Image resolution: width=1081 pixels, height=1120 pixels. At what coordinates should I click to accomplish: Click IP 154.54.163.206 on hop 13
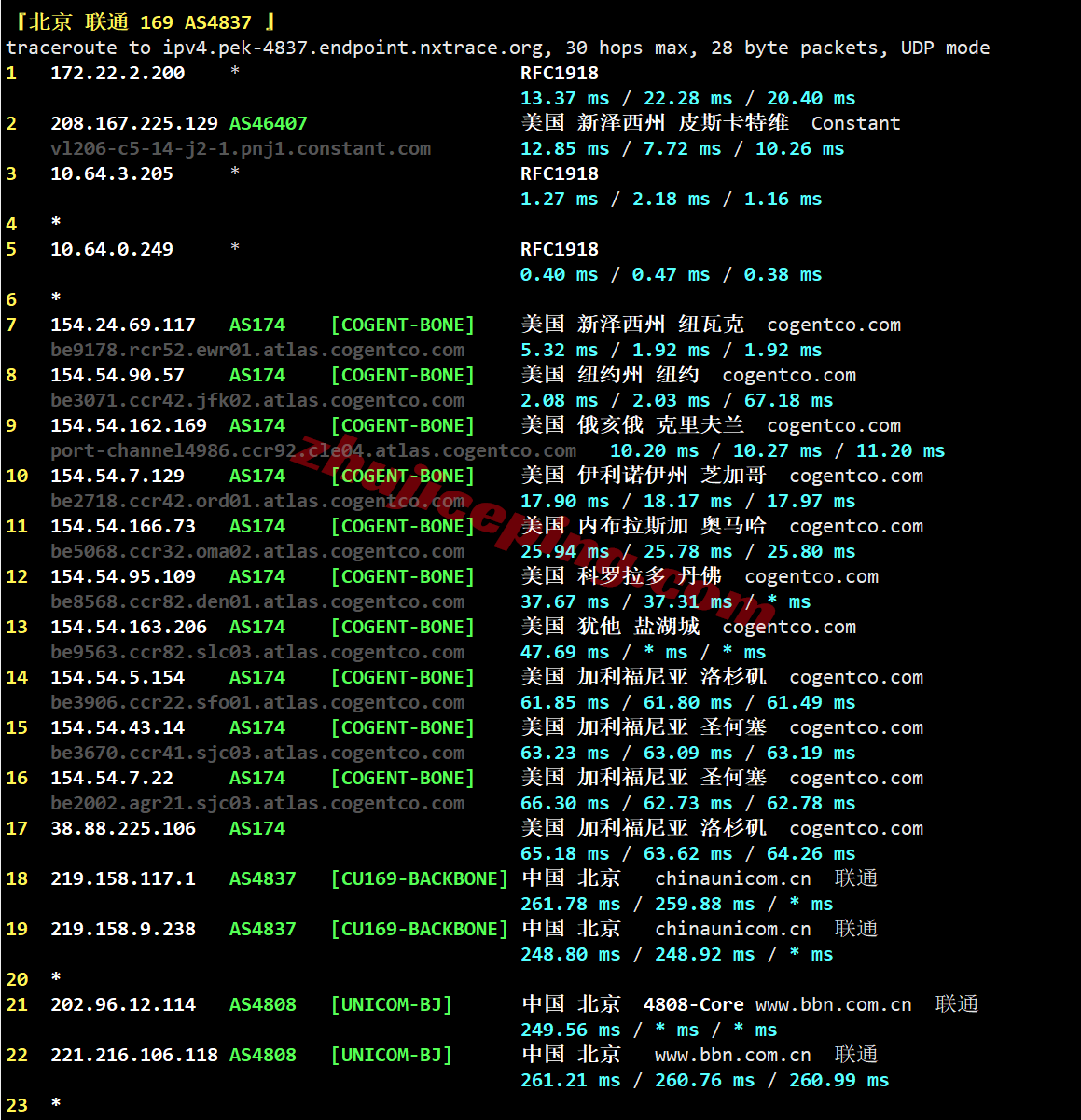(x=129, y=627)
